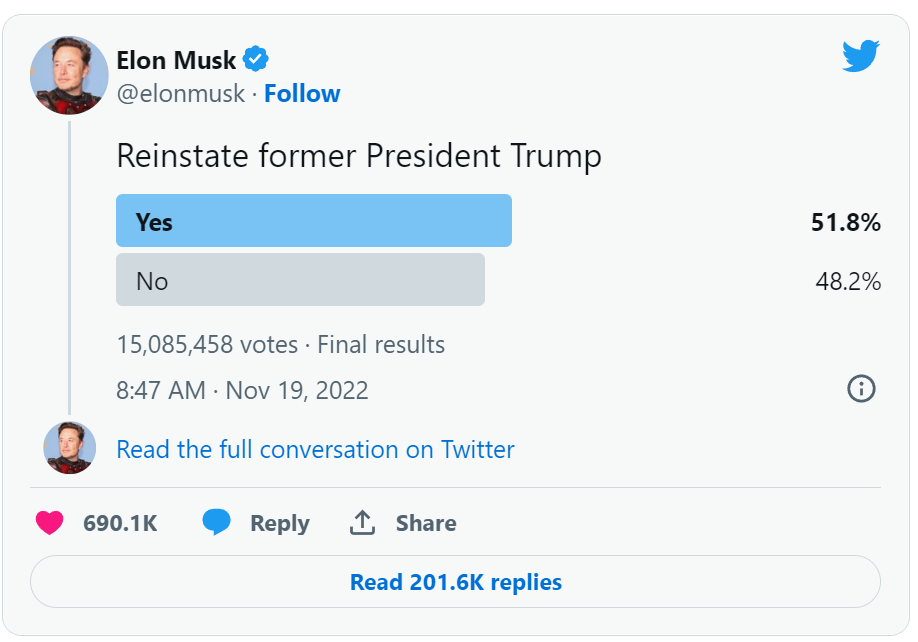Follow the @elonmusk account
The width and height of the screenshot is (918, 642).
[302, 94]
